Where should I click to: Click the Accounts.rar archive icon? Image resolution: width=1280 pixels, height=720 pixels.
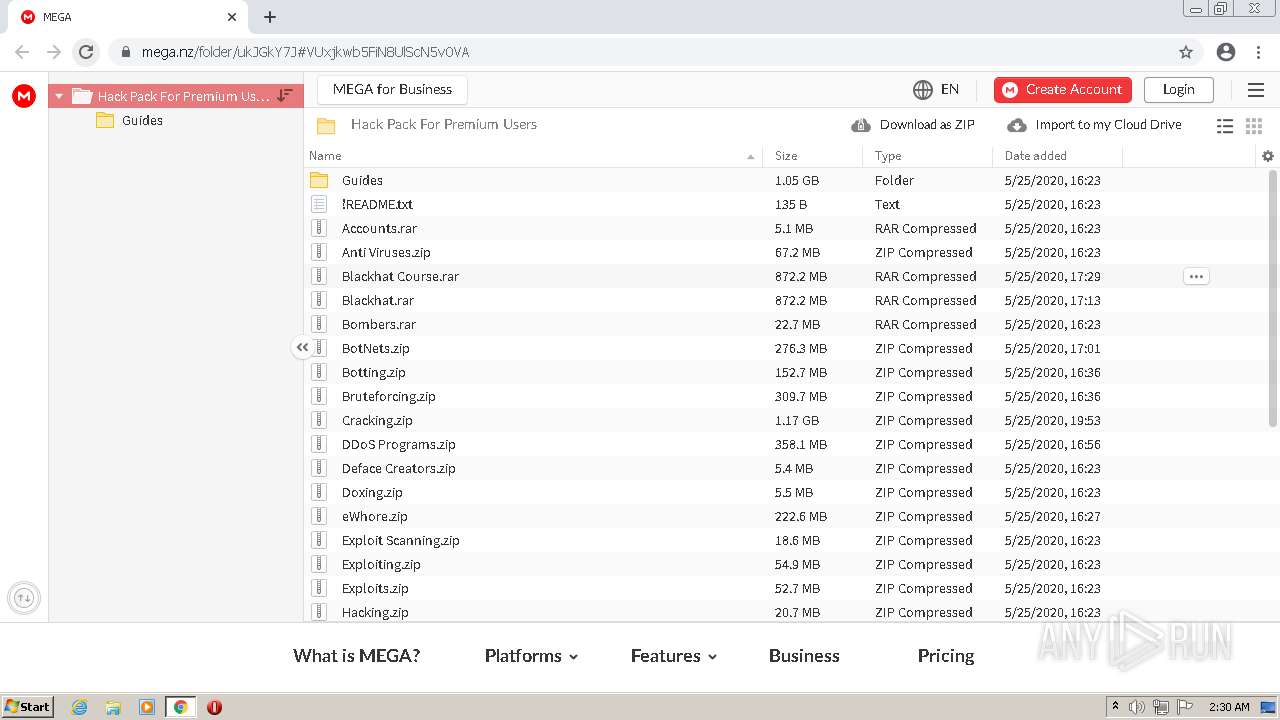click(319, 228)
